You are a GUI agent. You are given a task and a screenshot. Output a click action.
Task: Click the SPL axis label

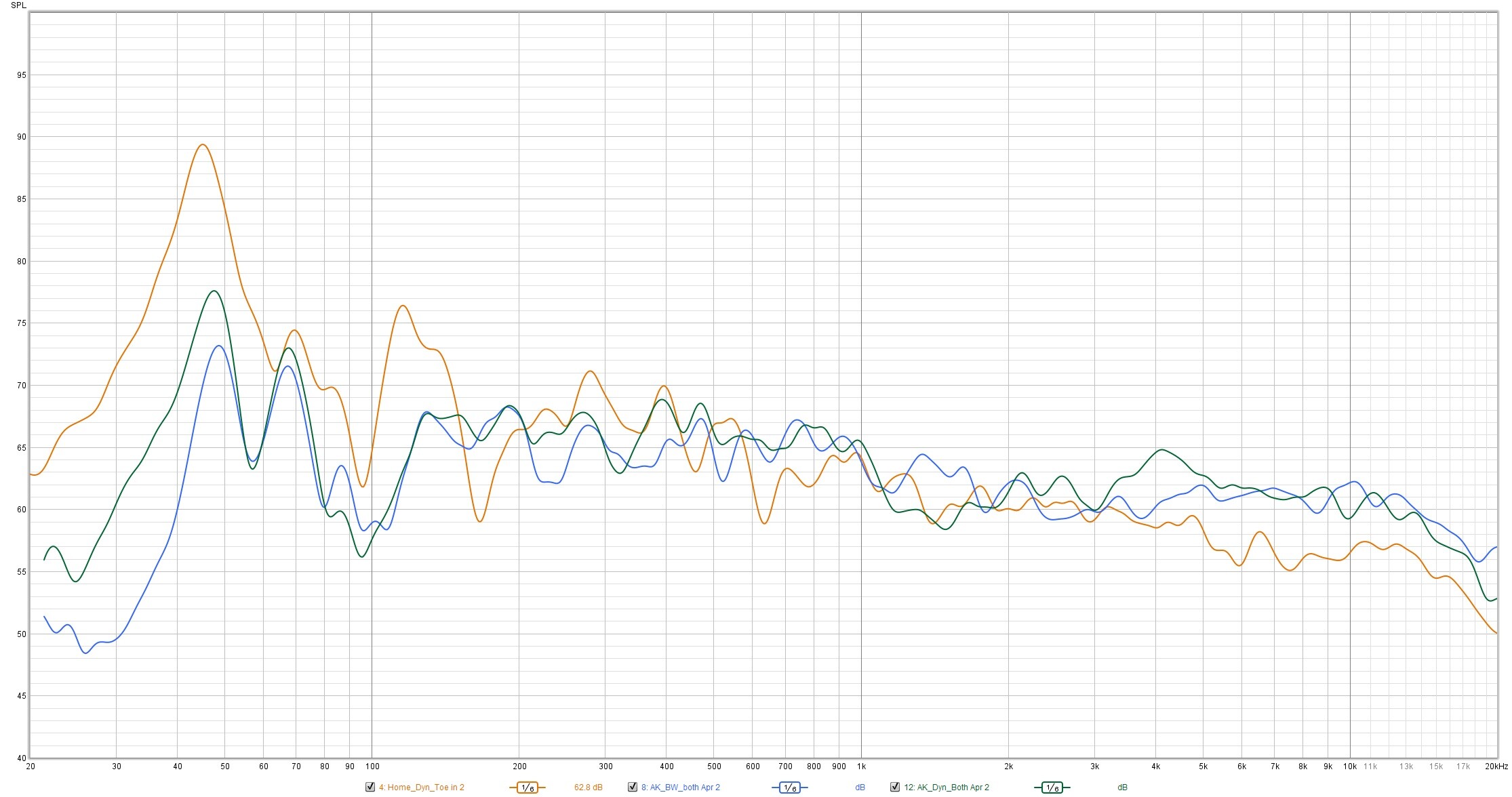pyautogui.click(x=19, y=5)
